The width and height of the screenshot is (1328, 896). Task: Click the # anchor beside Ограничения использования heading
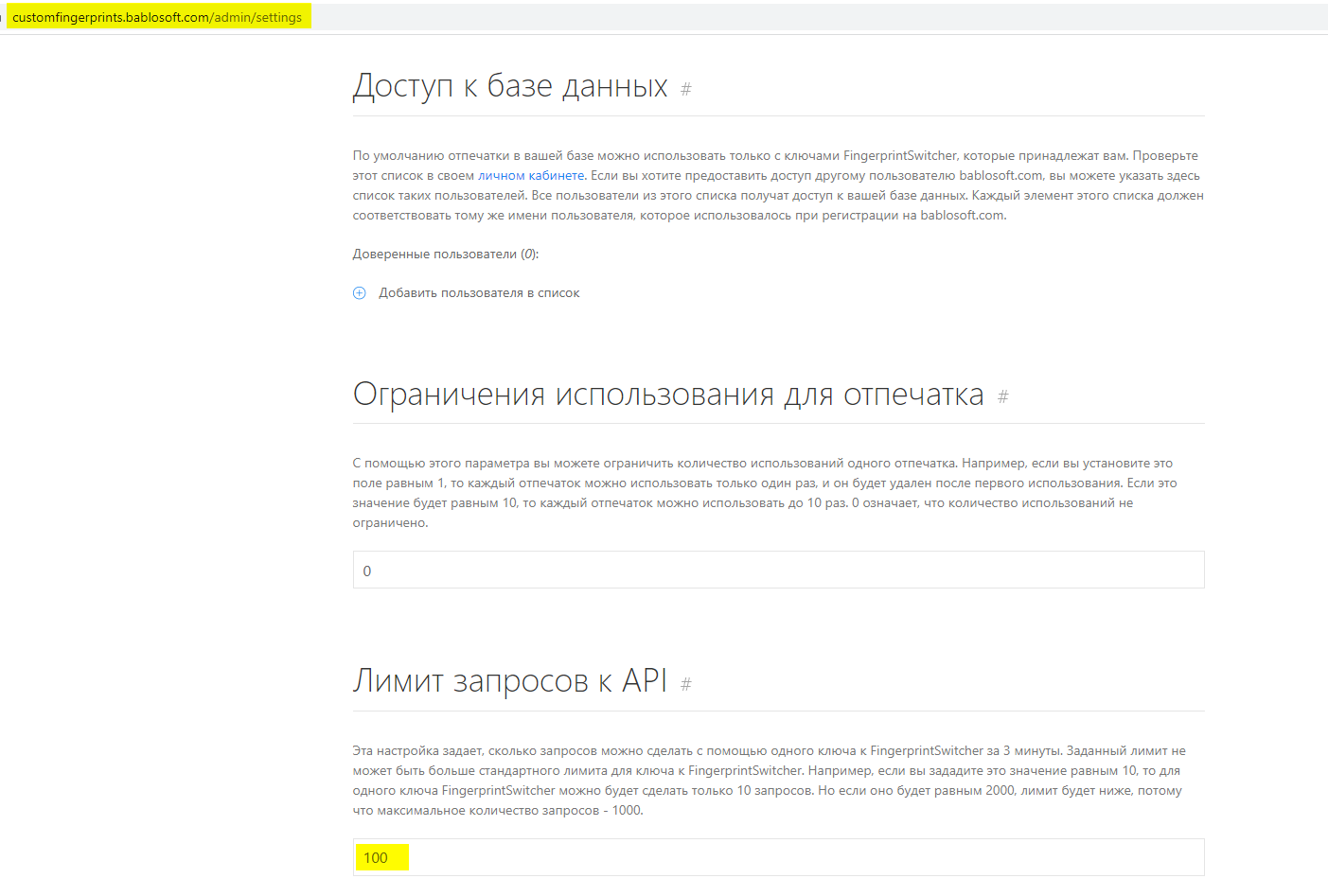[1003, 397]
